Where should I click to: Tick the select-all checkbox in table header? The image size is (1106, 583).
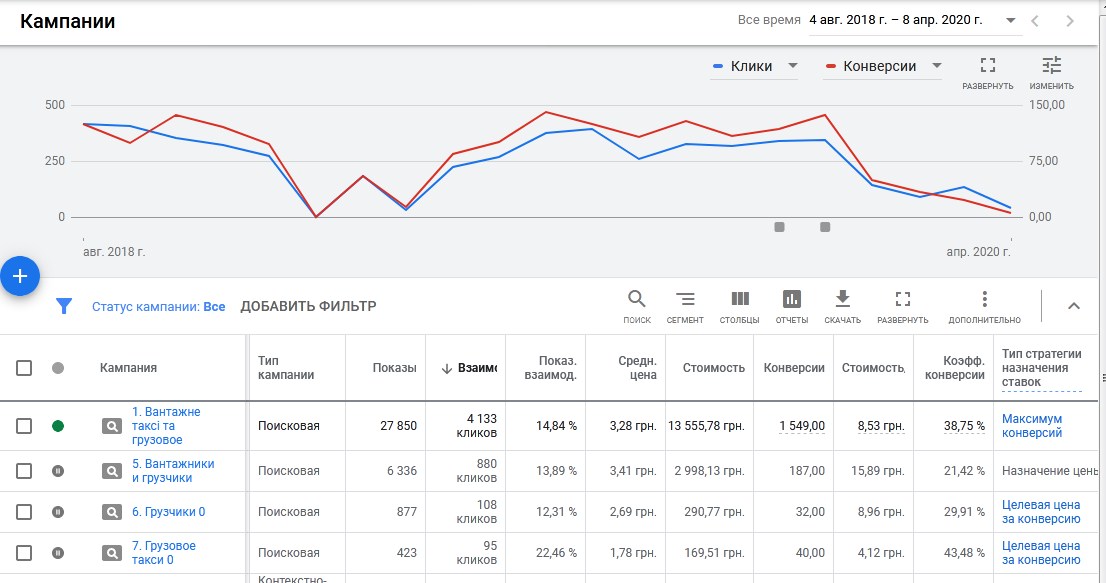[24, 368]
